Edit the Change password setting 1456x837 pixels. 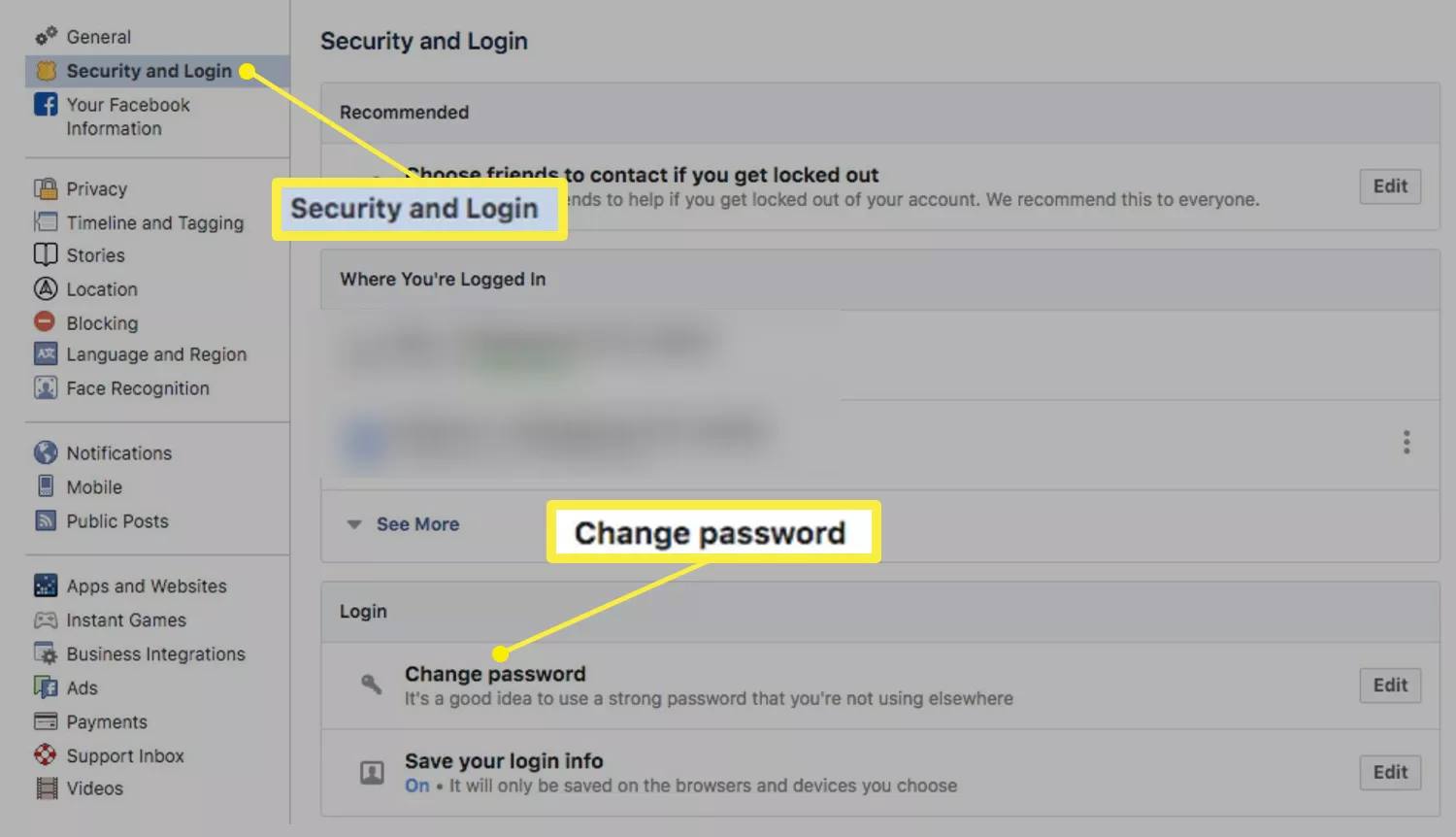(1390, 686)
